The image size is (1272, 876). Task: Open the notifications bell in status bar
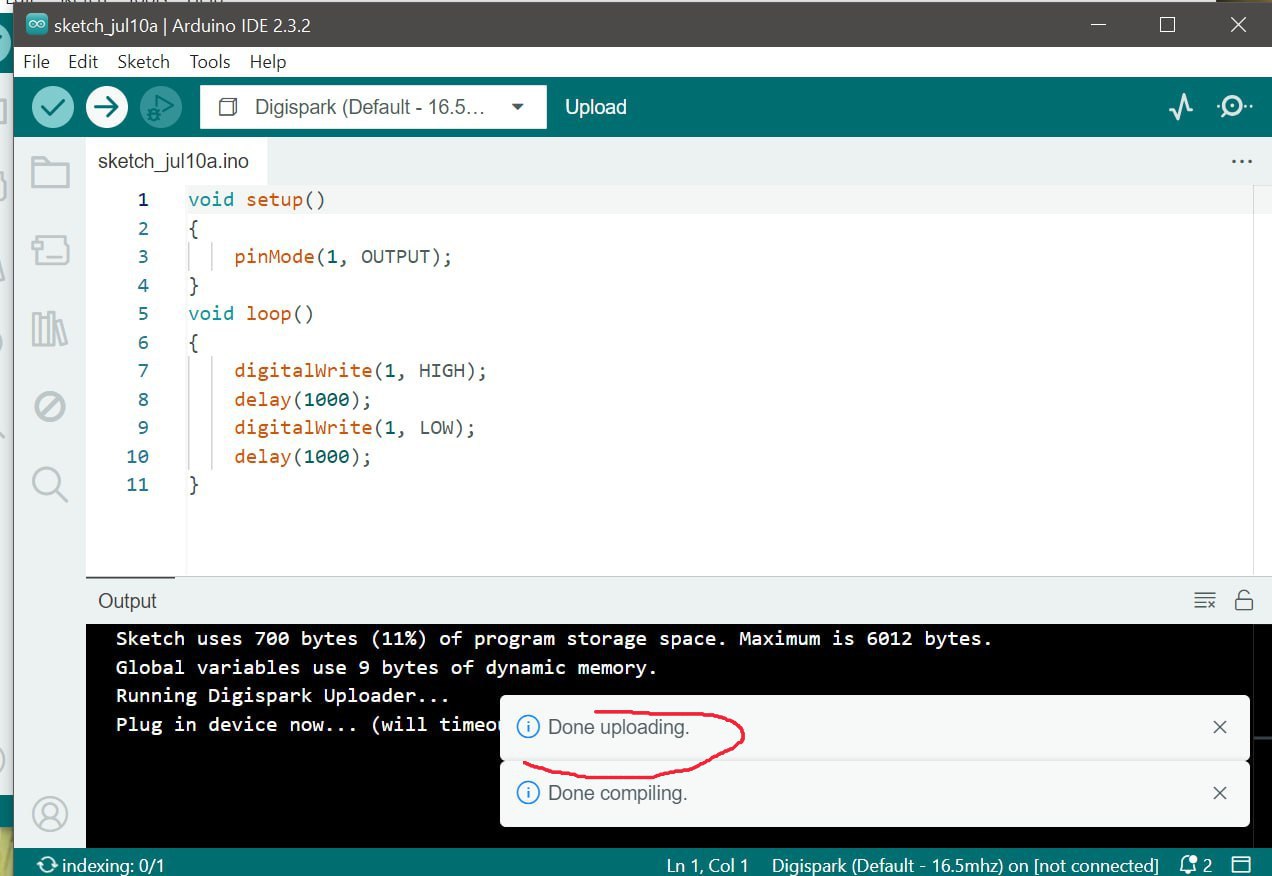[1196, 864]
